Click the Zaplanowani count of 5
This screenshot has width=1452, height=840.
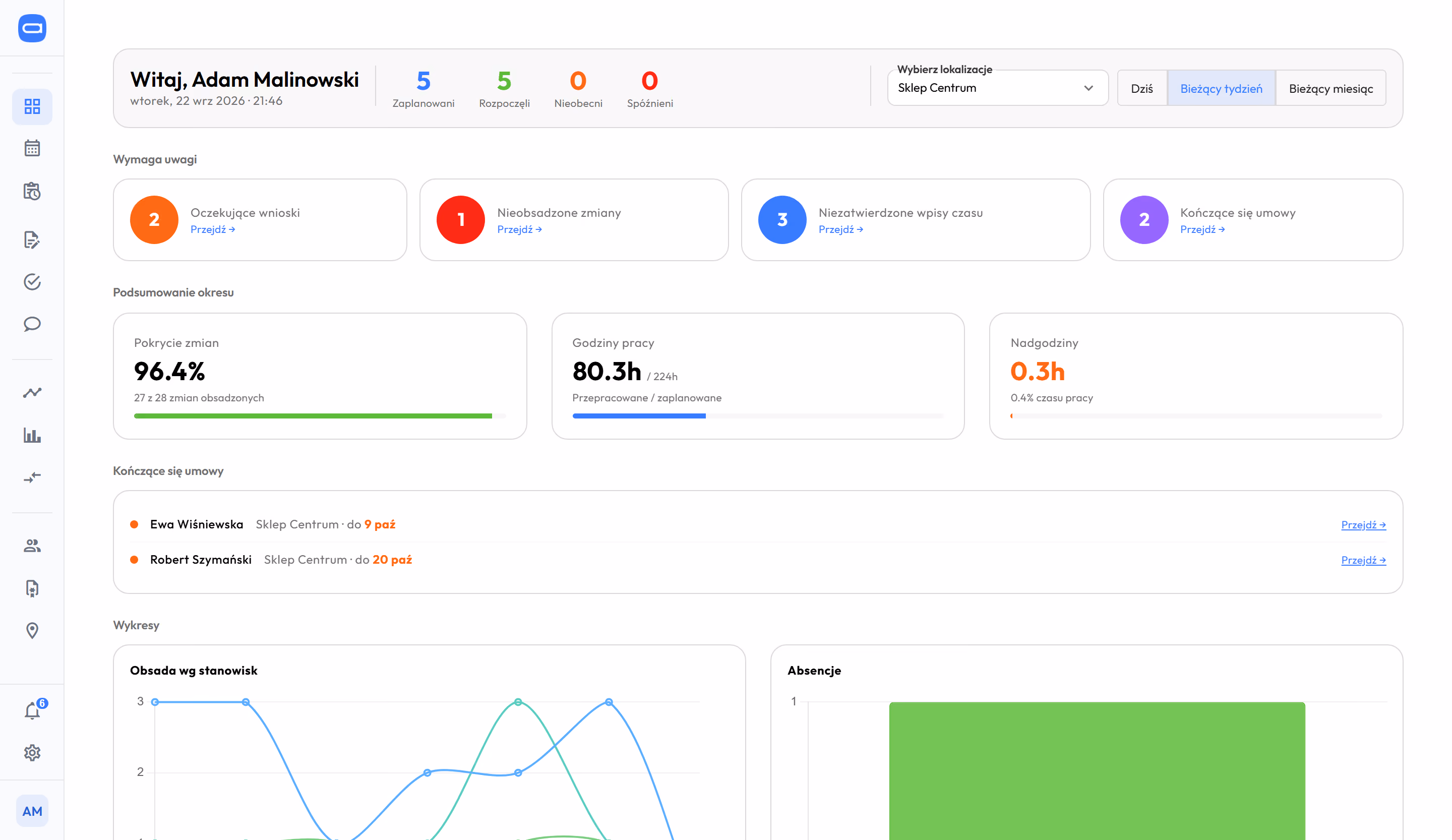(423, 81)
